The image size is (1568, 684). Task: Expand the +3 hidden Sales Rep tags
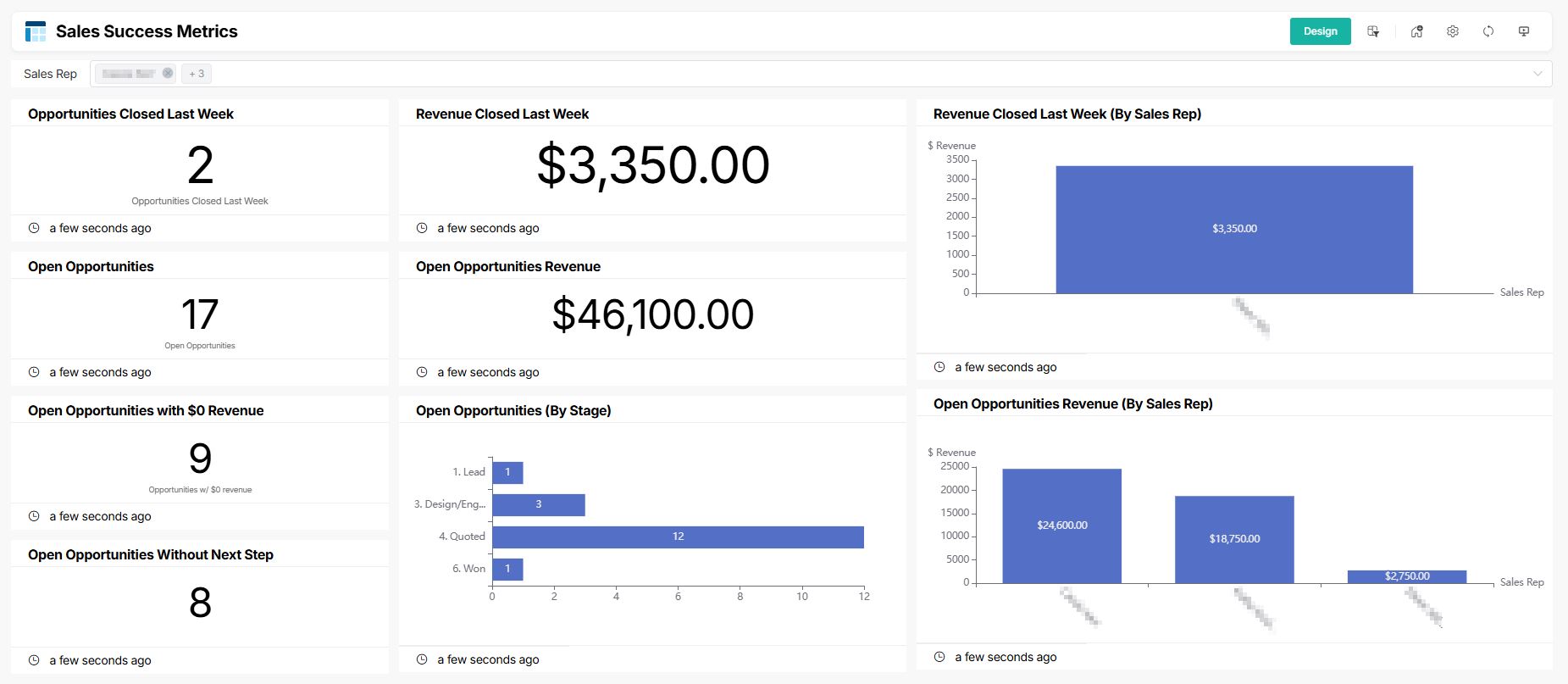[197, 74]
